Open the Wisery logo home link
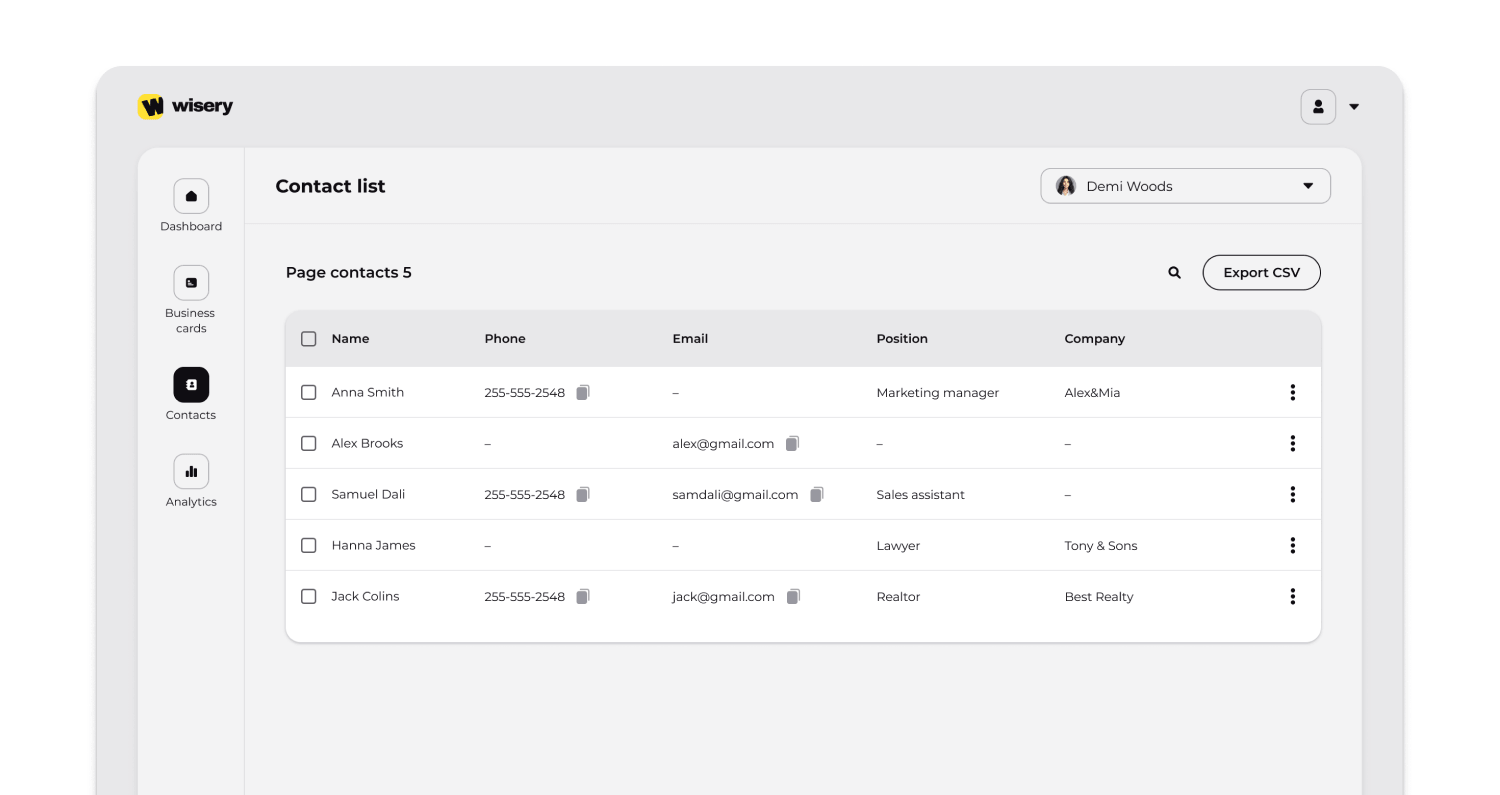This screenshot has height=795, width=1500. 185,106
